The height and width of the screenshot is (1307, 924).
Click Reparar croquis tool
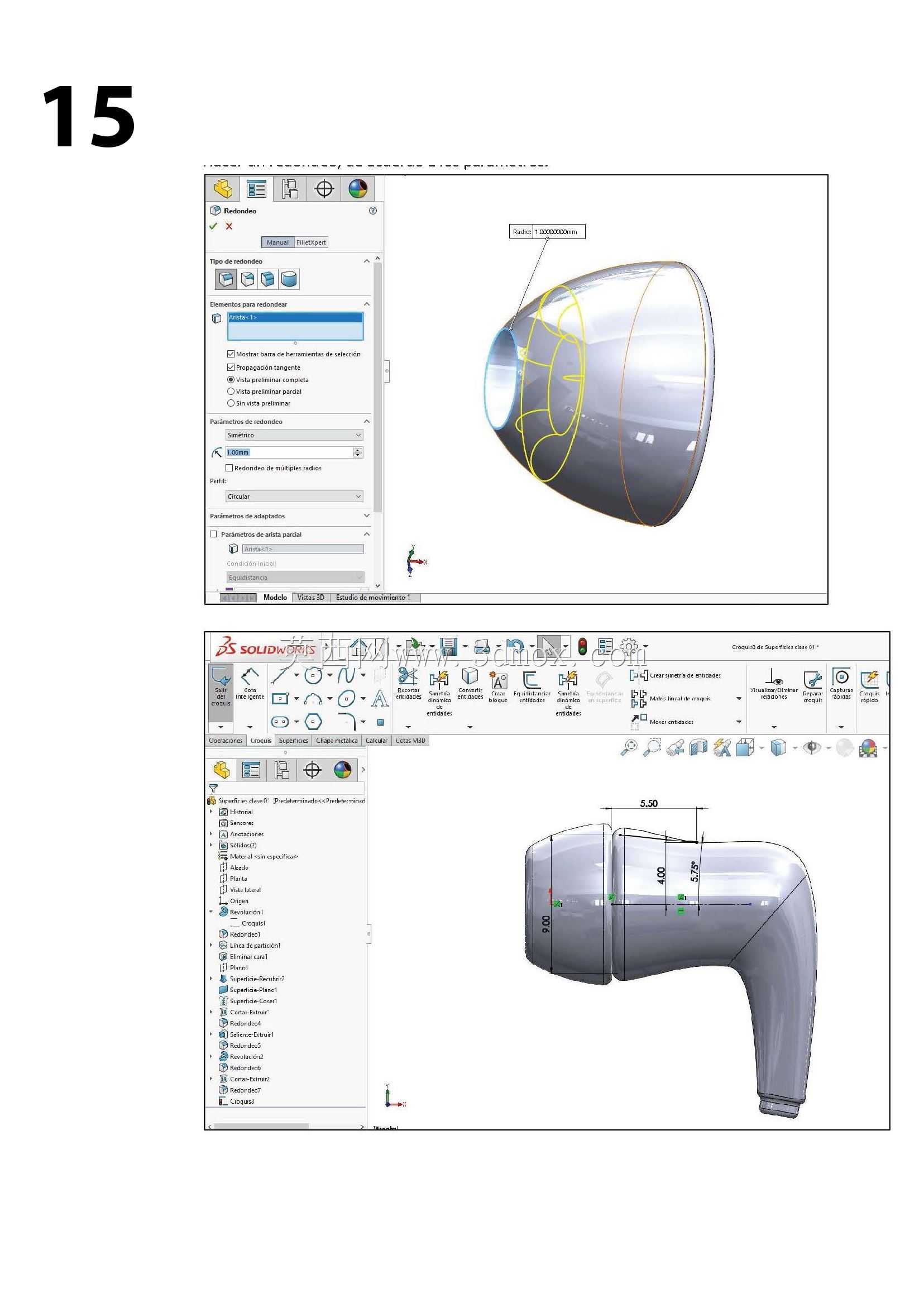tap(812, 686)
